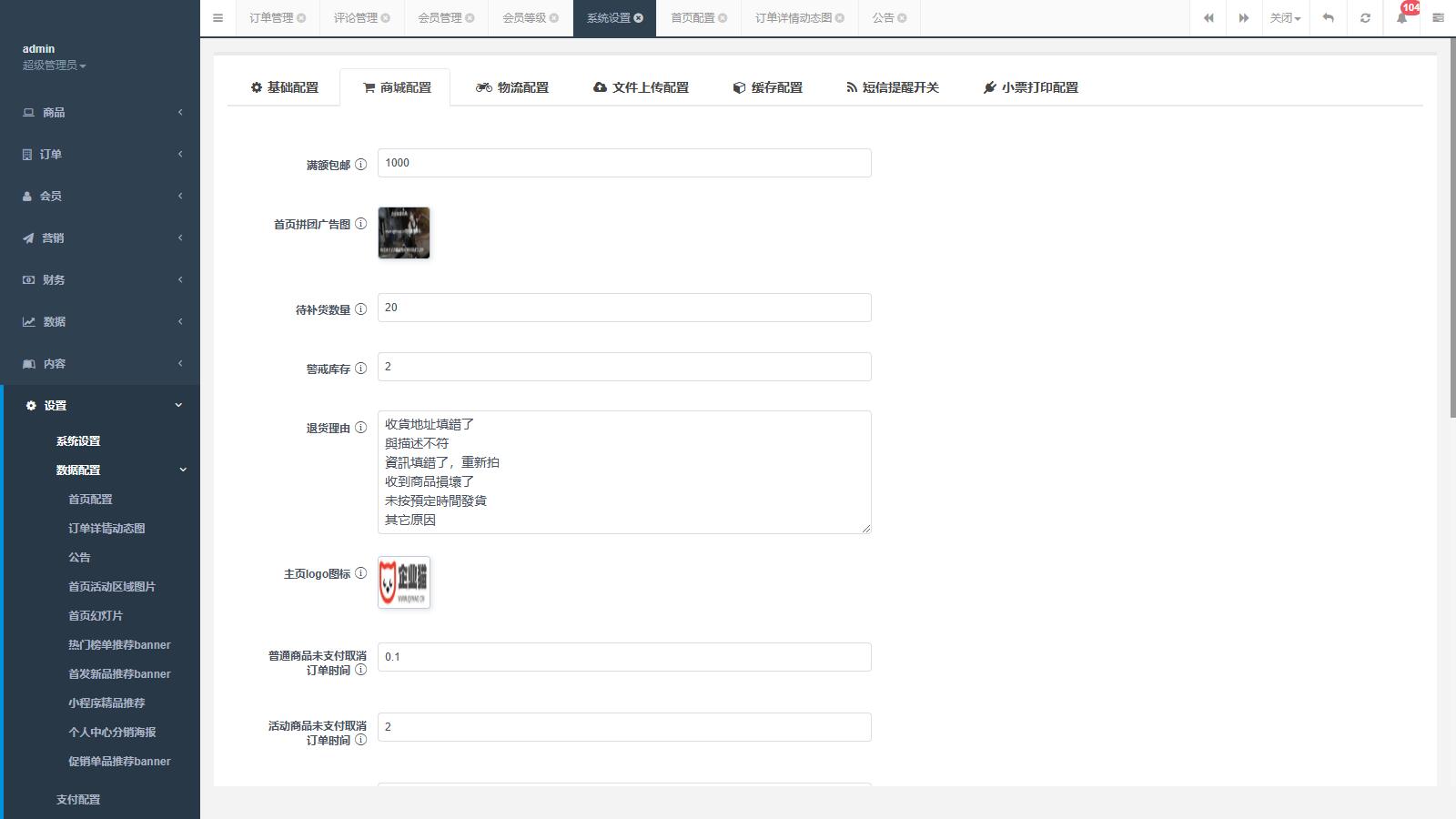Image resolution: width=1456 pixels, height=819 pixels.
Task: Click the refresh page icon
Action: (x=1365, y=18)
